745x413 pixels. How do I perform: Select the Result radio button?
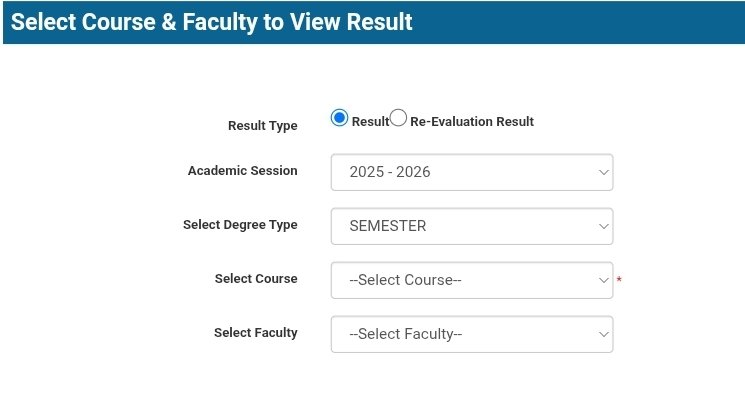tap(339, 118)
